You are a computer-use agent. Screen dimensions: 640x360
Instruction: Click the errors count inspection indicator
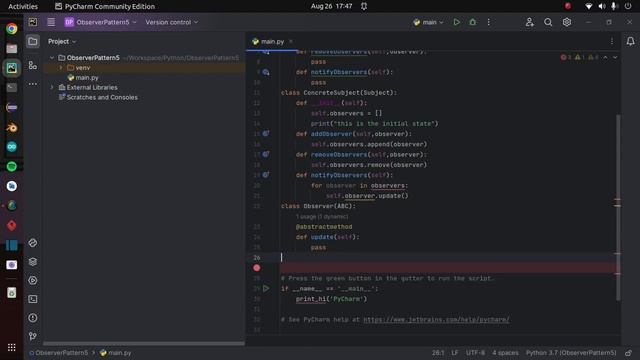pos(566,58)
